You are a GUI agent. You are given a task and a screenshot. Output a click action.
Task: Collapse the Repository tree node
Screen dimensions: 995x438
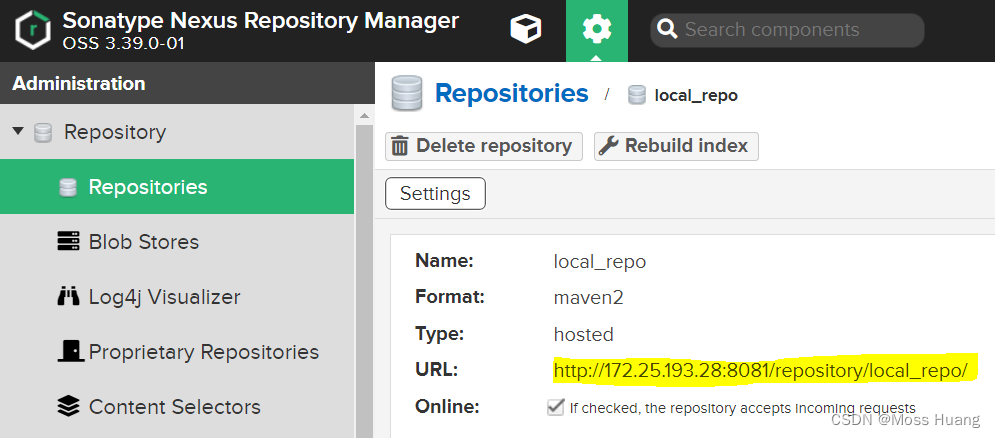18,131
